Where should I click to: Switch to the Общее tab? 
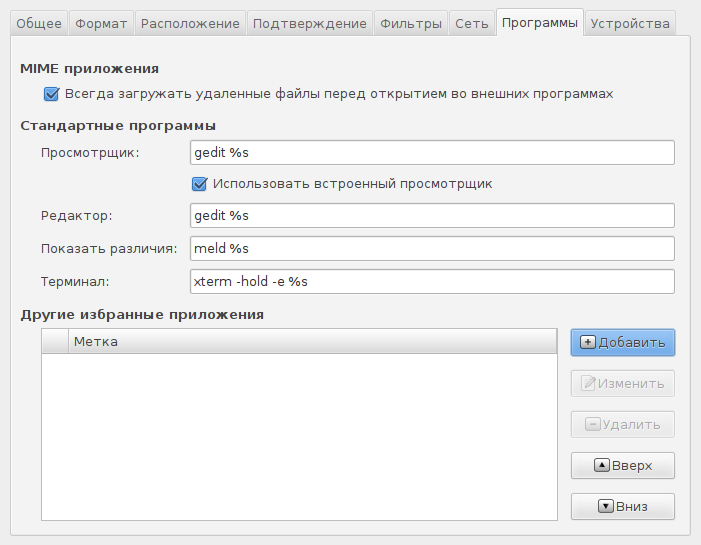(x=39, y=23)
